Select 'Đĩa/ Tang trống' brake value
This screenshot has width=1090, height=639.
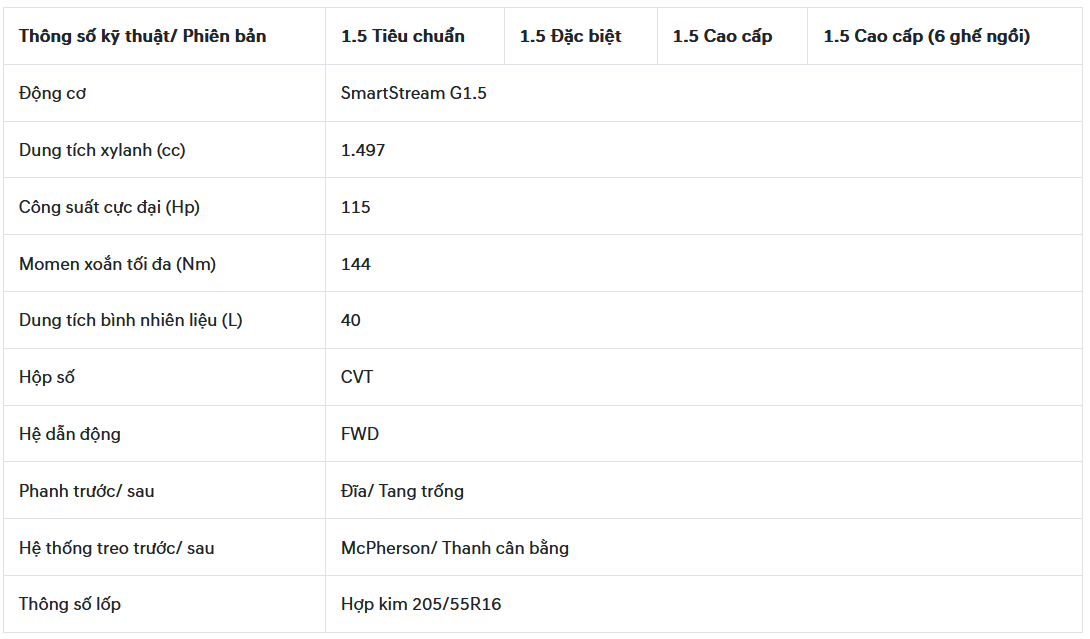pos(402,492)
